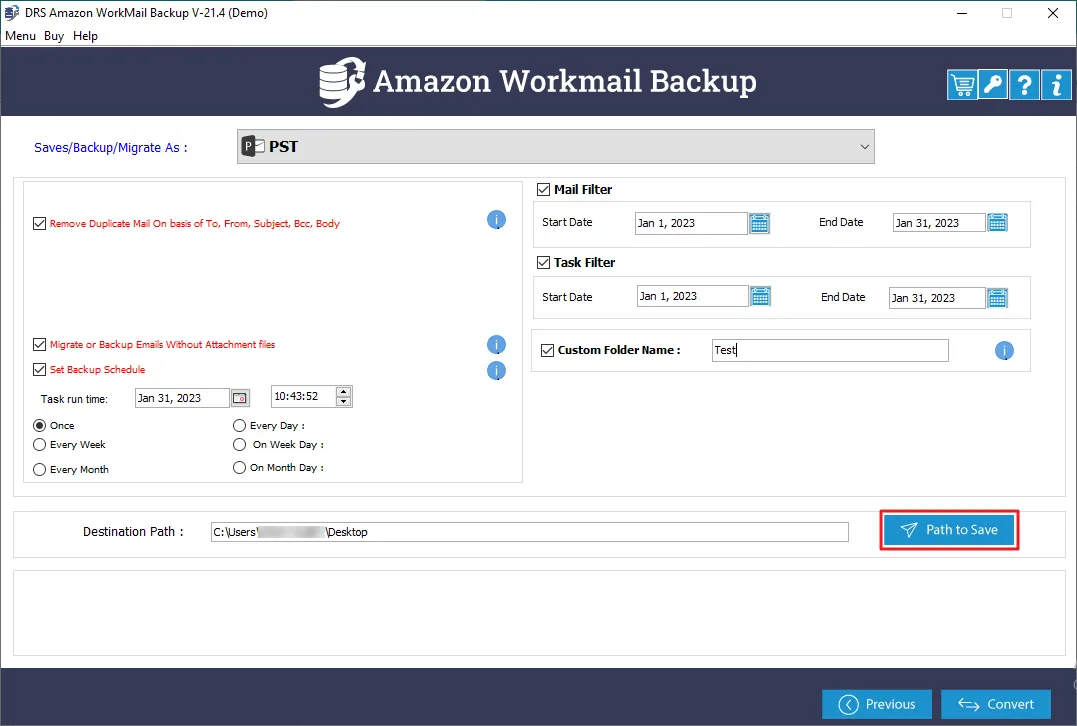The image size is (1077, 726).
Task: Click the Task Filter Start Date field
Action: [692, 296]
